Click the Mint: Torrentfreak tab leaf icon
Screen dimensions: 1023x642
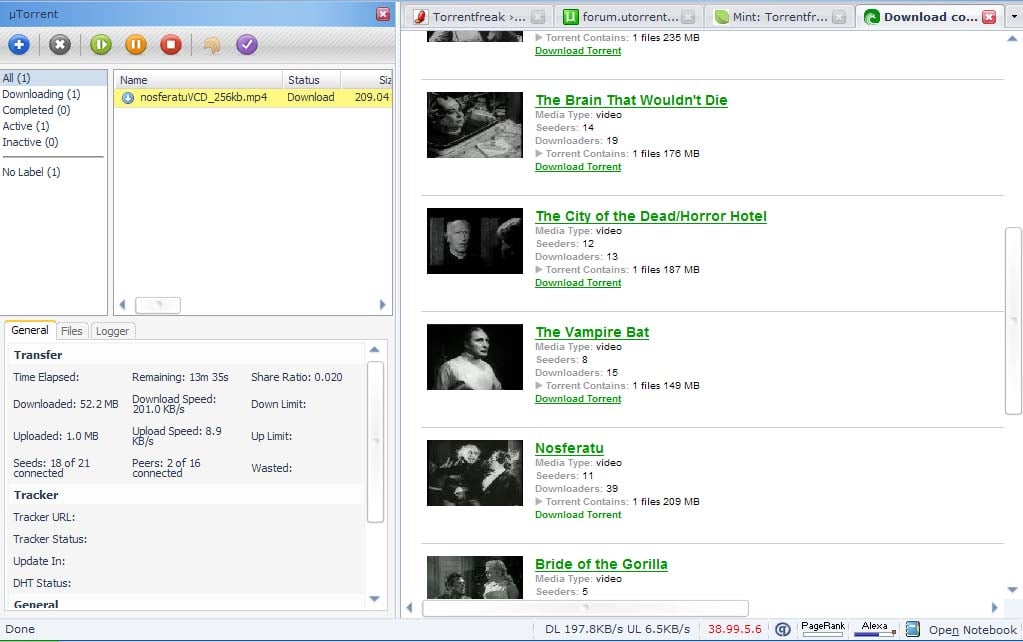pos(721,17)
